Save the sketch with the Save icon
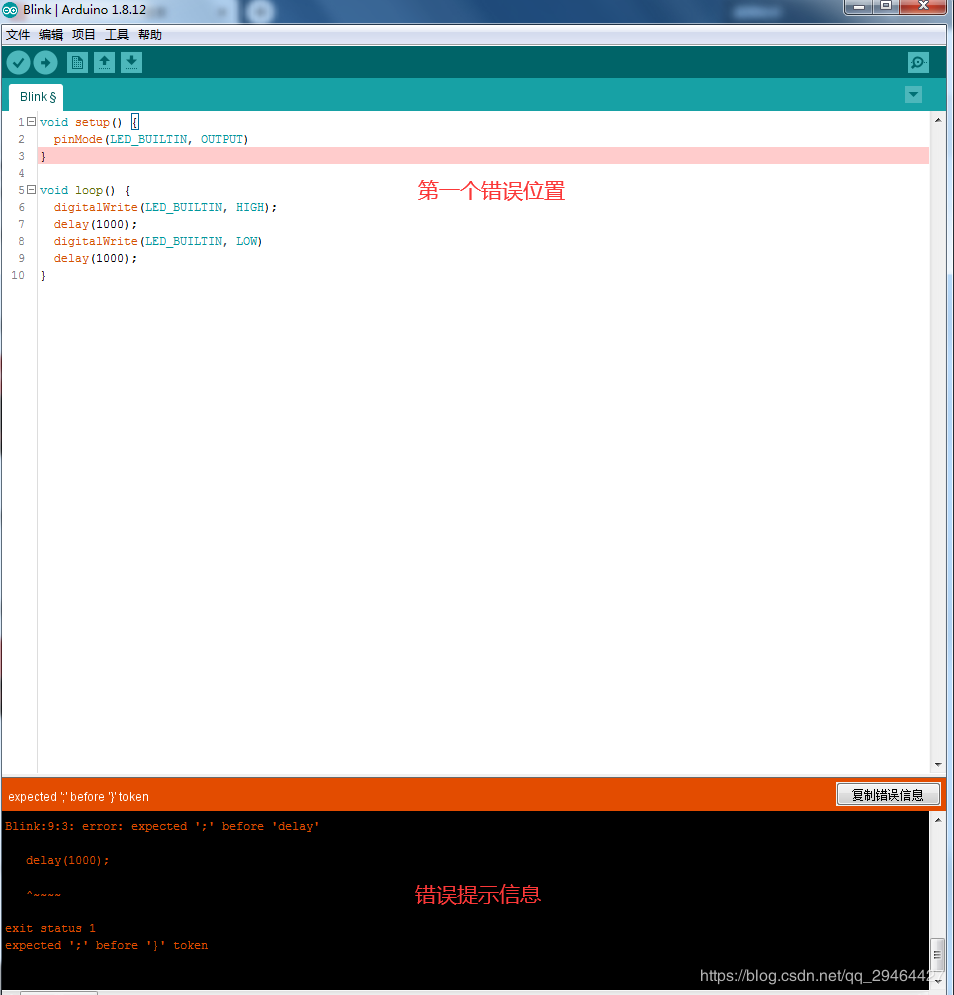954x995 pixels. click(131, 61)
